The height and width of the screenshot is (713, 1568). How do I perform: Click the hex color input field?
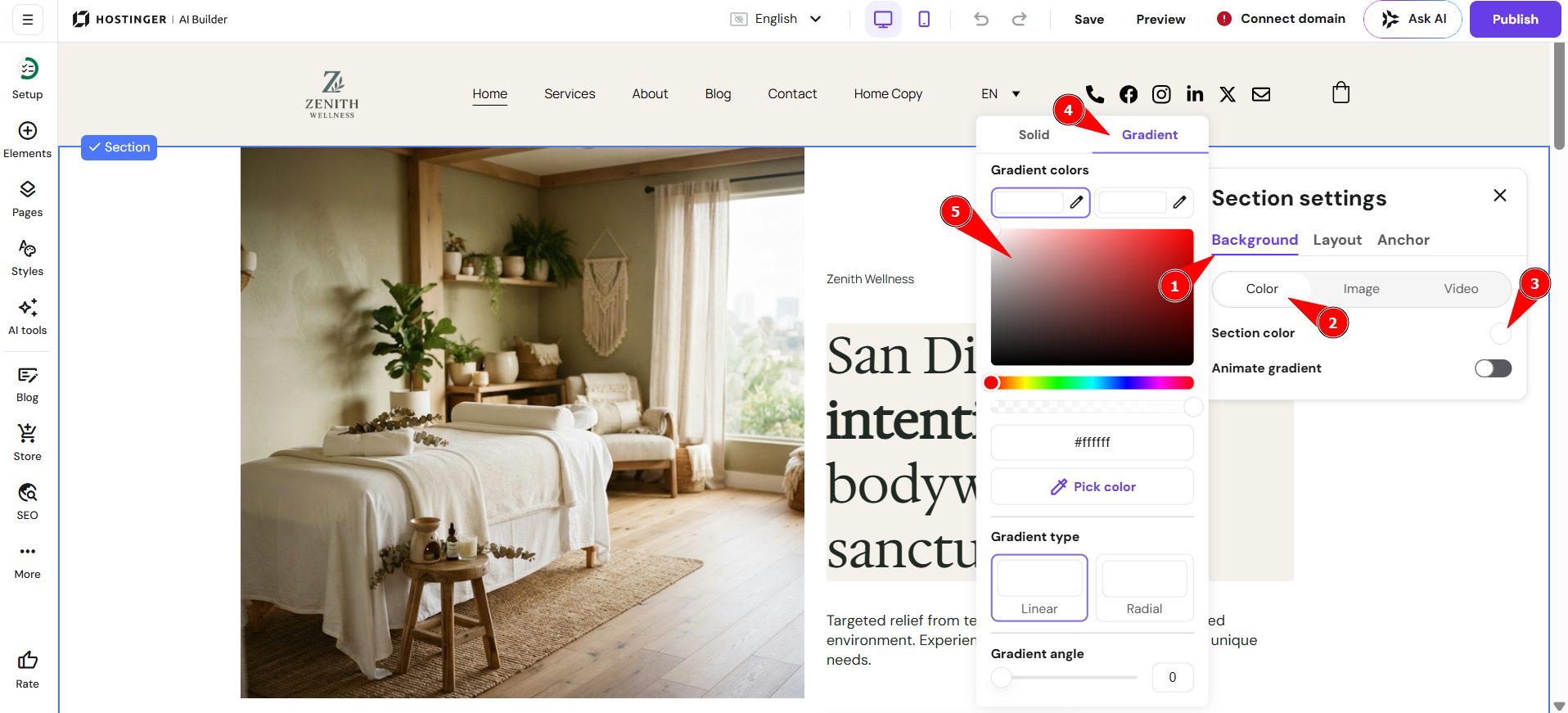click(1093, 442)
